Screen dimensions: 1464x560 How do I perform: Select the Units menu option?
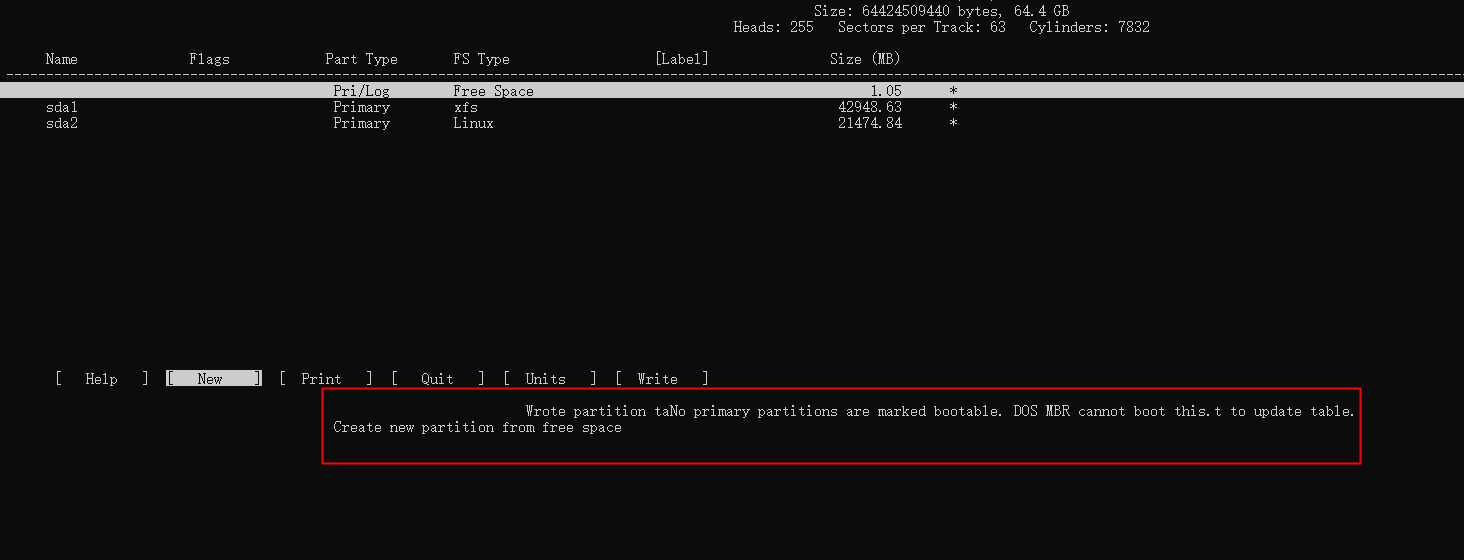(x=550, y=379)
